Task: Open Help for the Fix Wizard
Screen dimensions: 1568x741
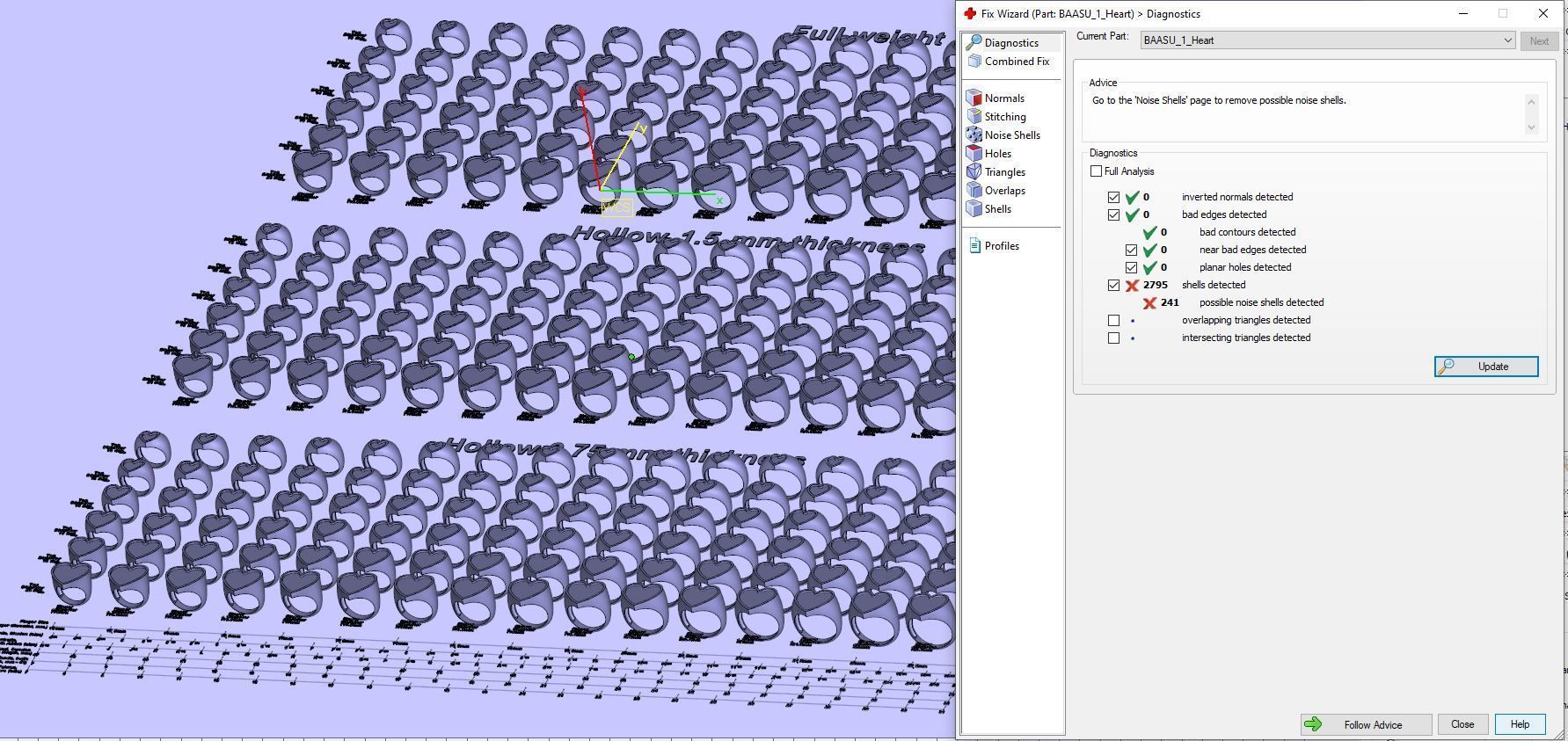Action: click(x=1520, y=724)
